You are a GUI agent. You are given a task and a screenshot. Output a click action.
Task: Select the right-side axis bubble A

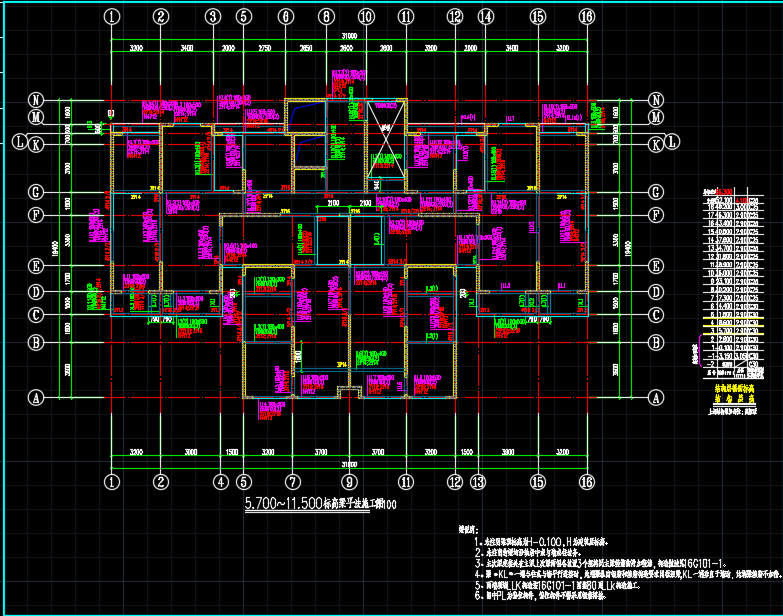click(x=657, y=397)
